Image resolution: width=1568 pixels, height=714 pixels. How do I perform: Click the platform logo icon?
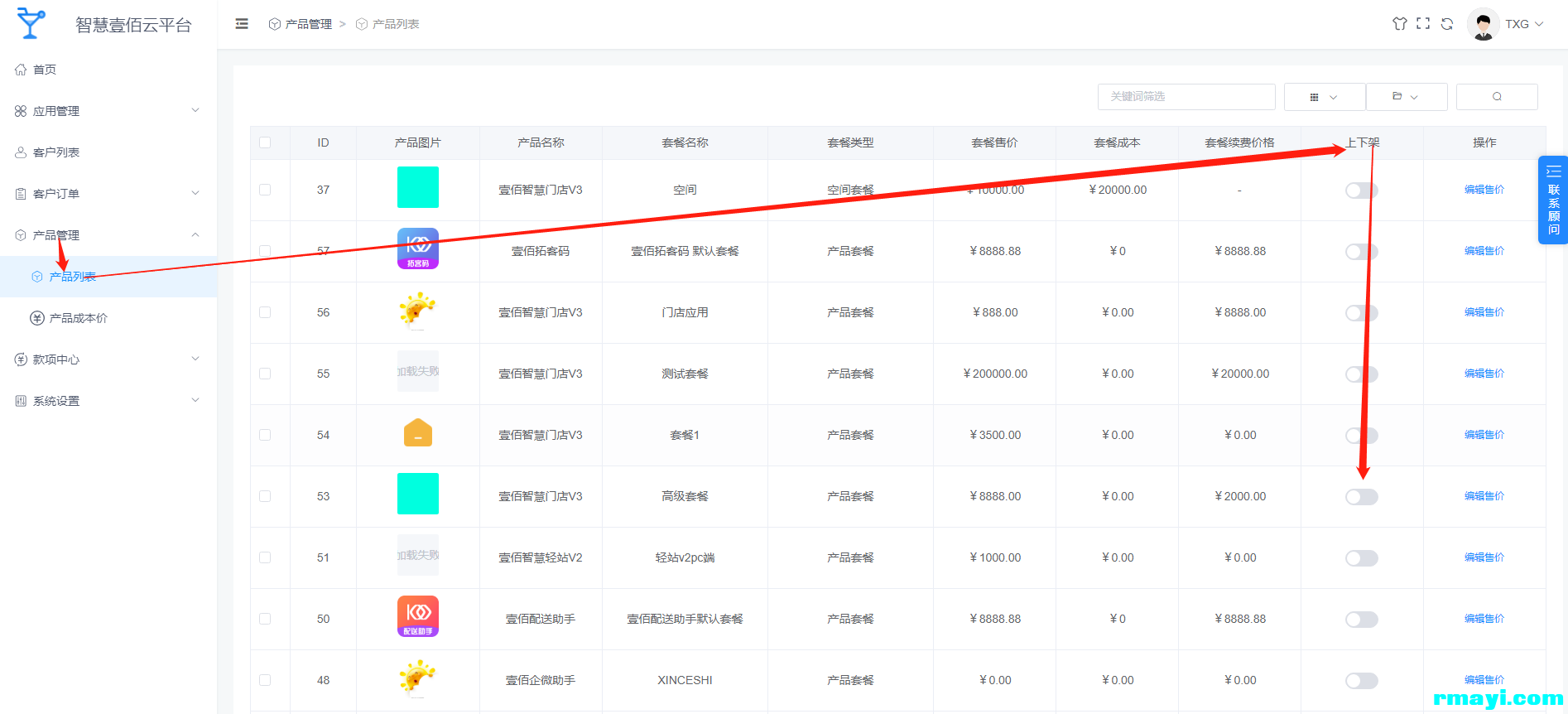tap(31, 24)
